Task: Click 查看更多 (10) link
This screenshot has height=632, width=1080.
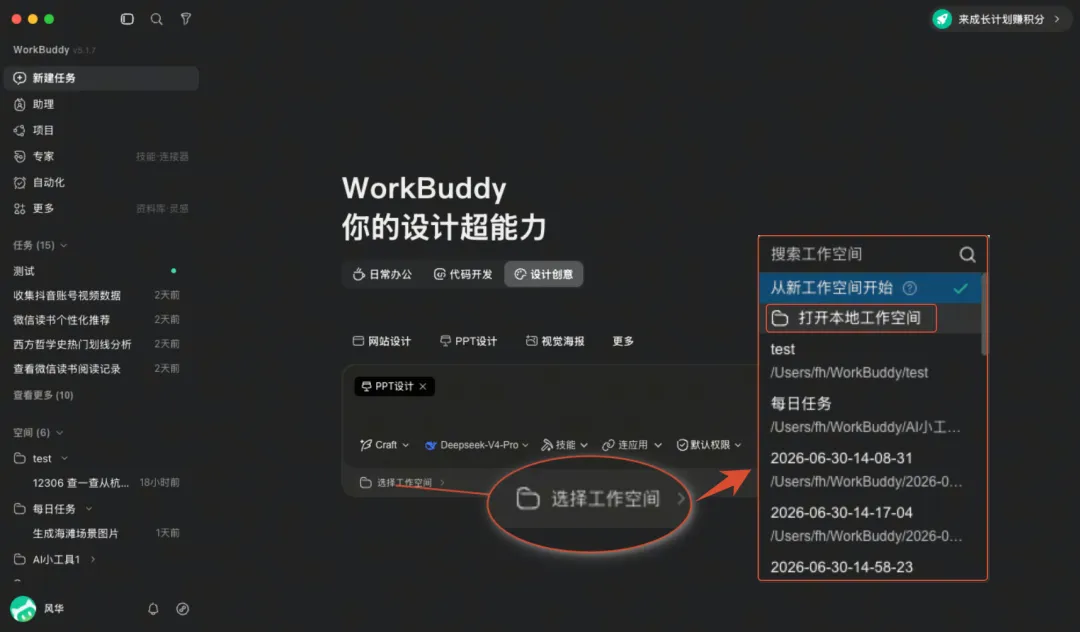Action: click(43, 395)
